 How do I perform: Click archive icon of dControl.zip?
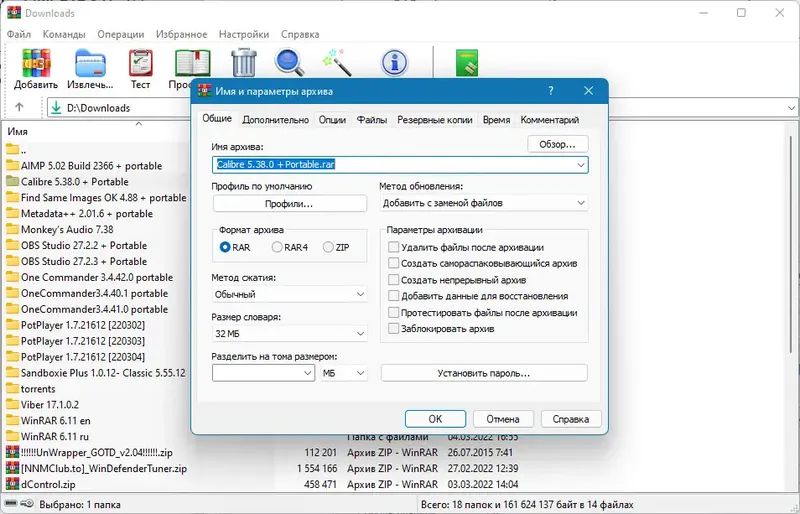(x=12, y=483)
